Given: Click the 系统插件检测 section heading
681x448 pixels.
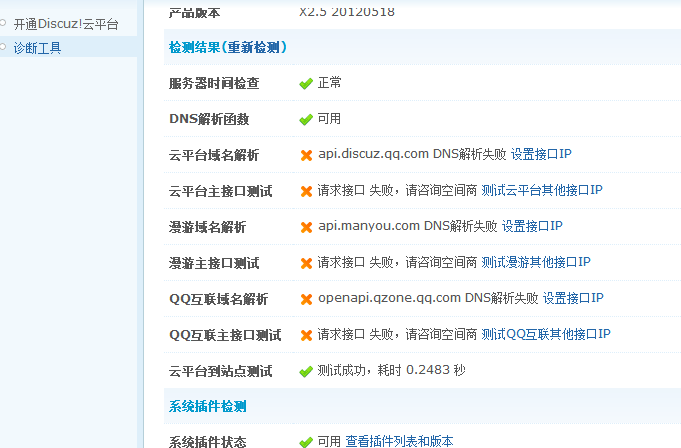Looking at the screenshot, I should 208,406.
